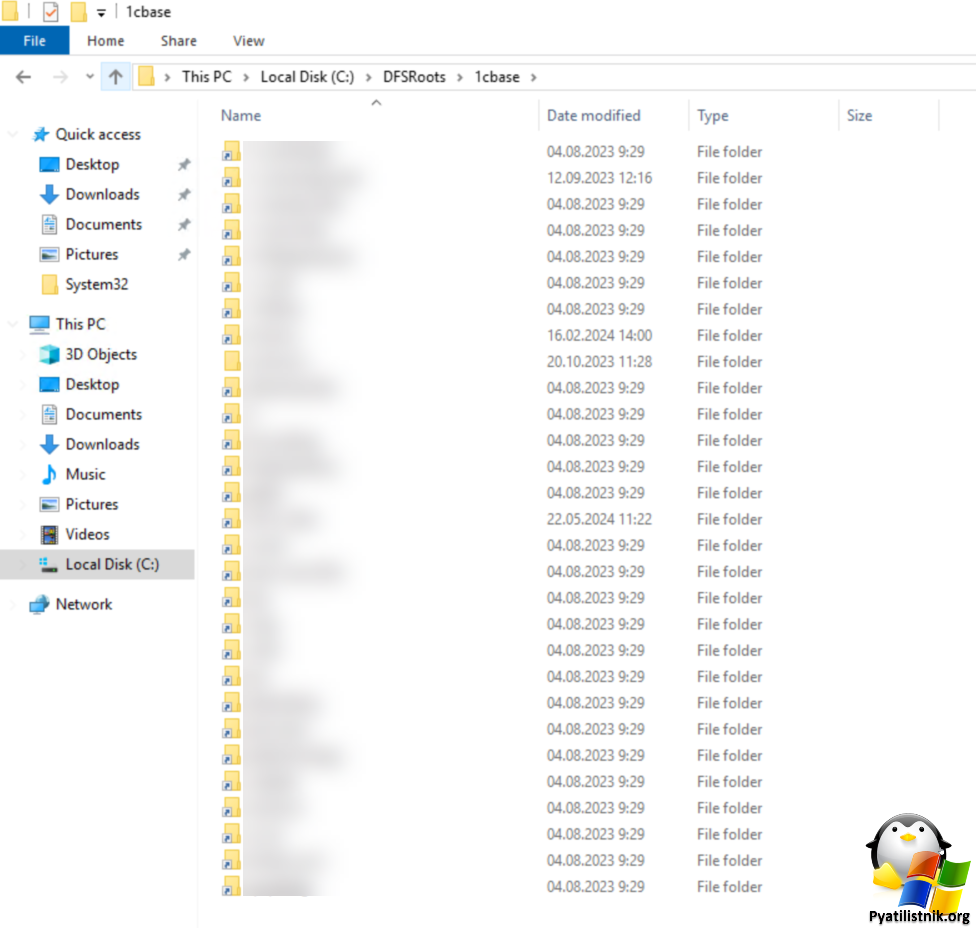Click the window folder icon in title bar
Image resolution: width=976 pixels, height=928 pixels.
pyautogui.click(x=9, y=11)
